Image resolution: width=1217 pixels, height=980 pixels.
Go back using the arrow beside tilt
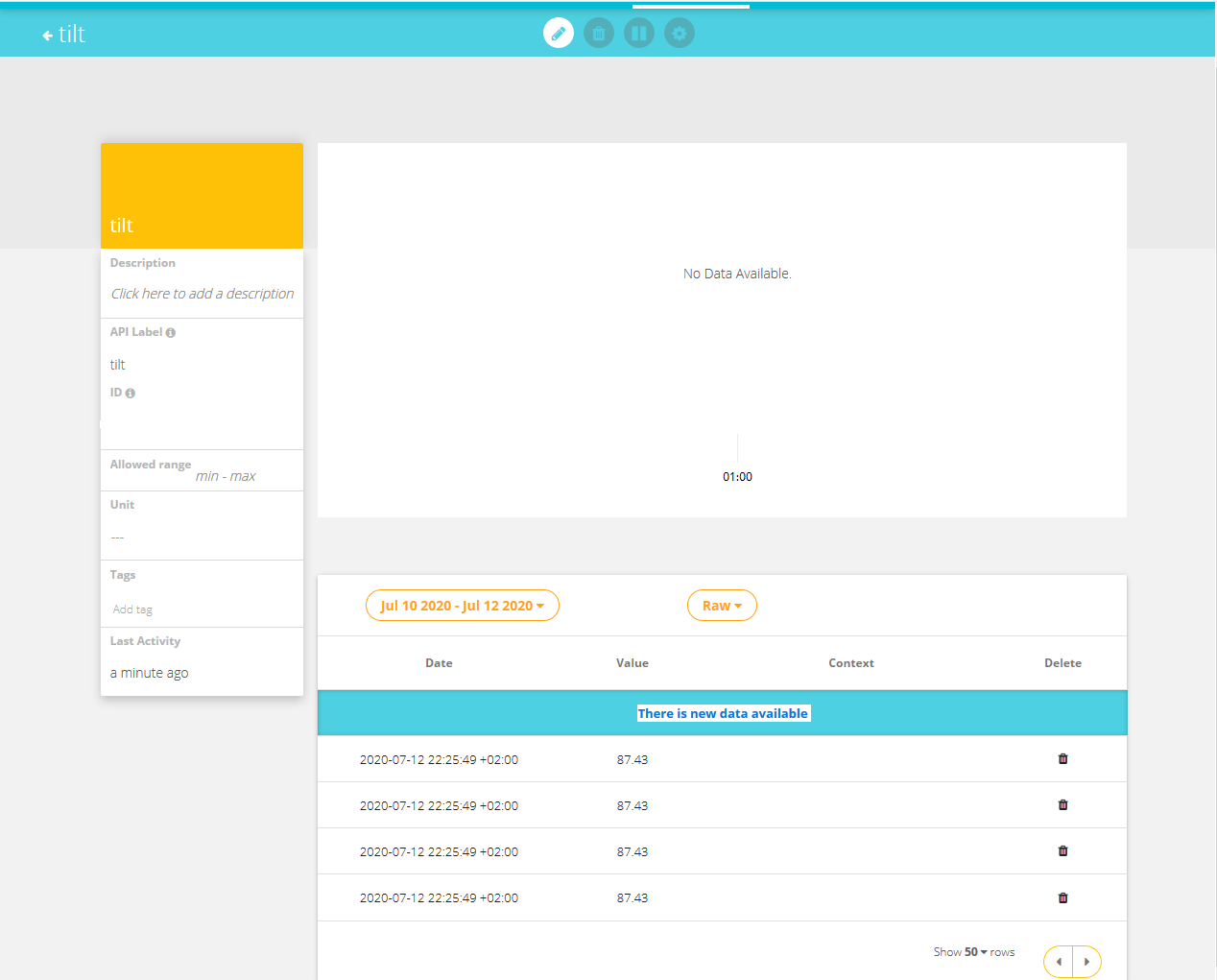47,36
